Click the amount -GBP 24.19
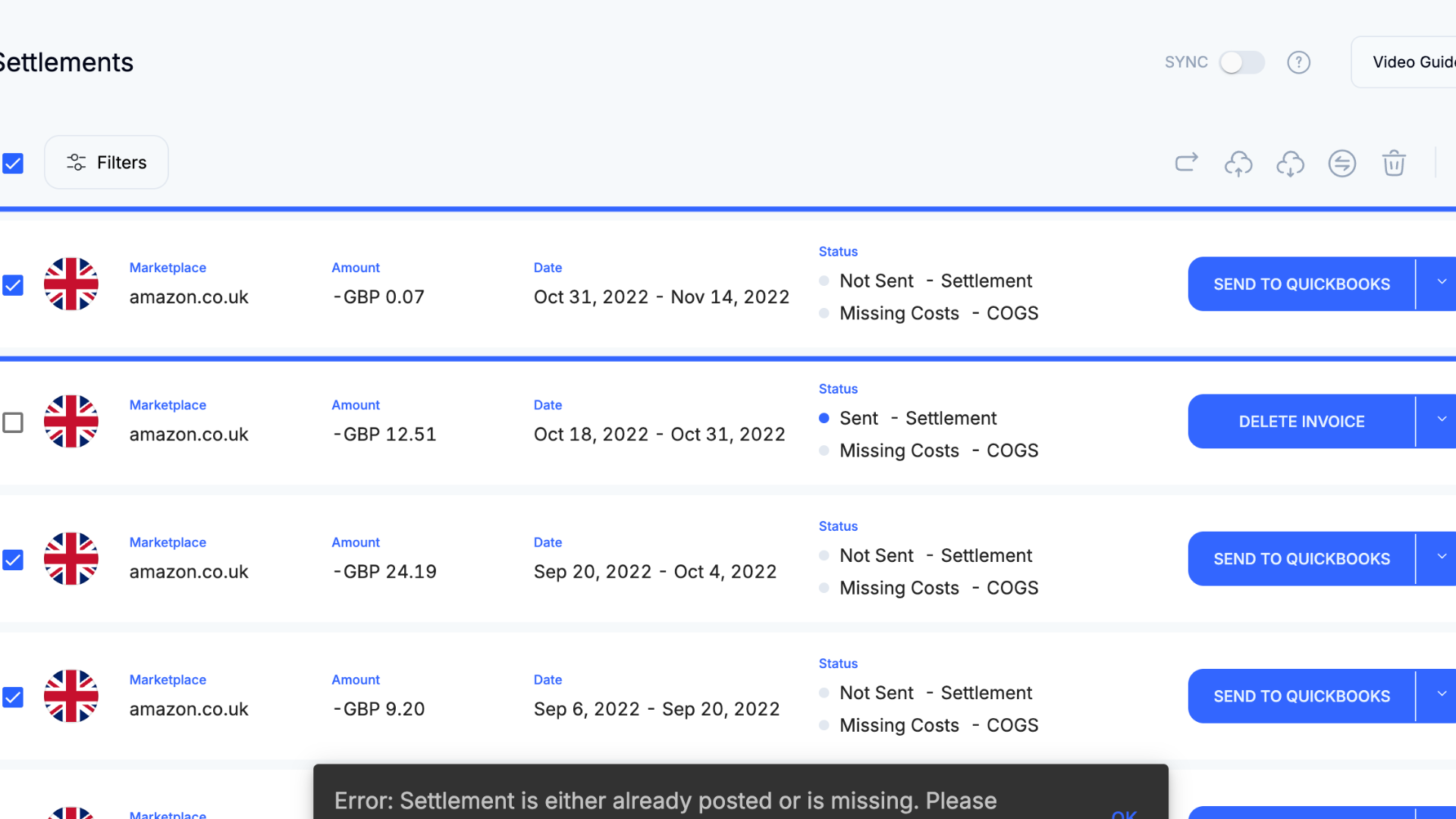 (384, 572)
